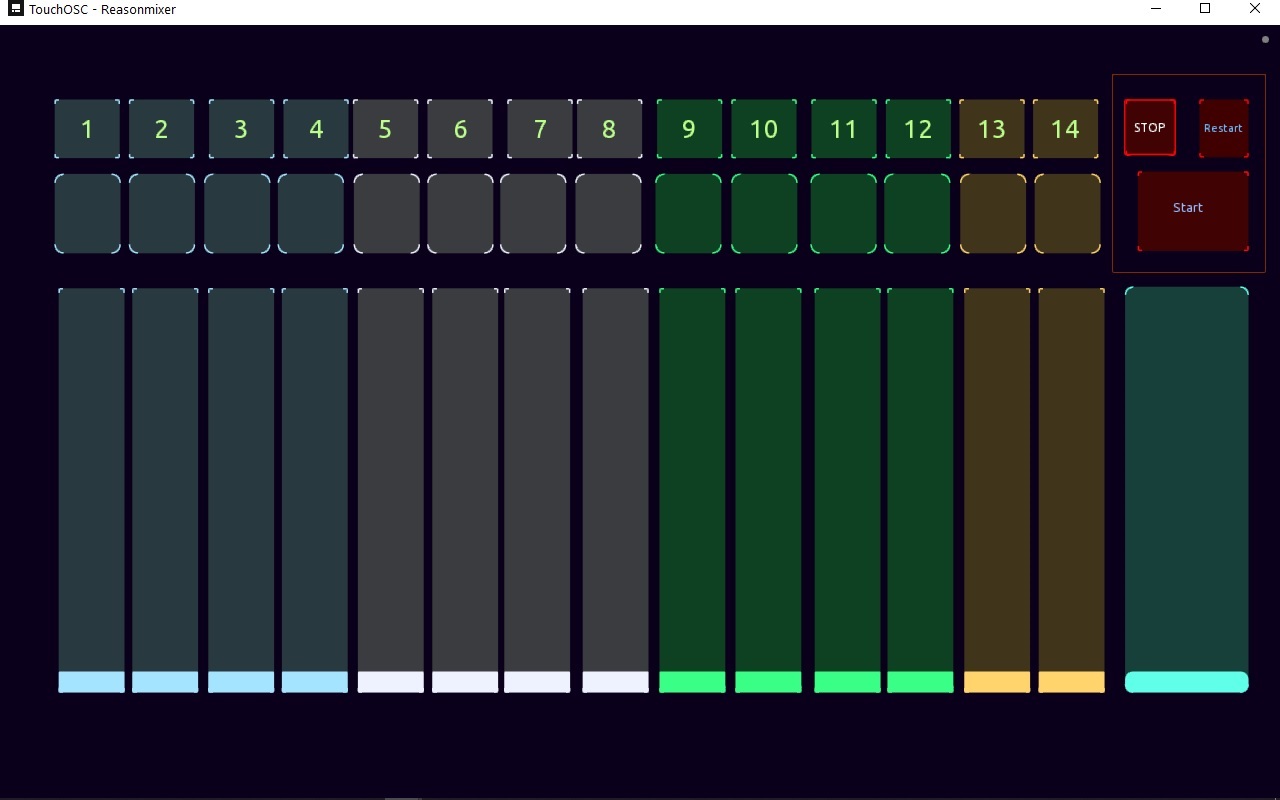Tap the blank pad under button 3

(237, 214)
